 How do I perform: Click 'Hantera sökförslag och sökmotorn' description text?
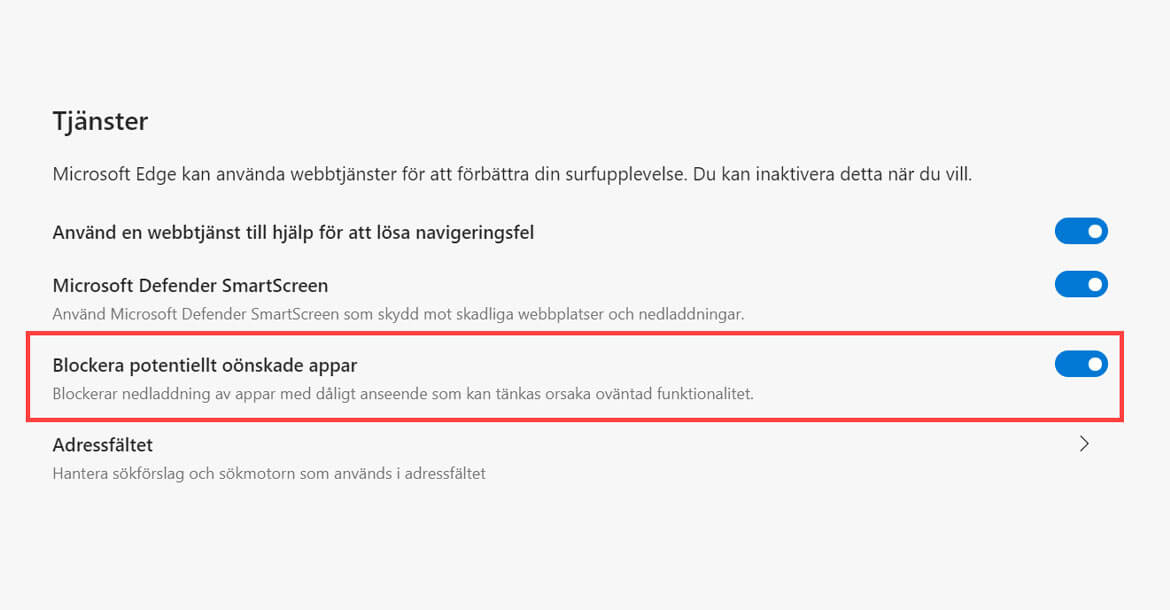[269, 473]
